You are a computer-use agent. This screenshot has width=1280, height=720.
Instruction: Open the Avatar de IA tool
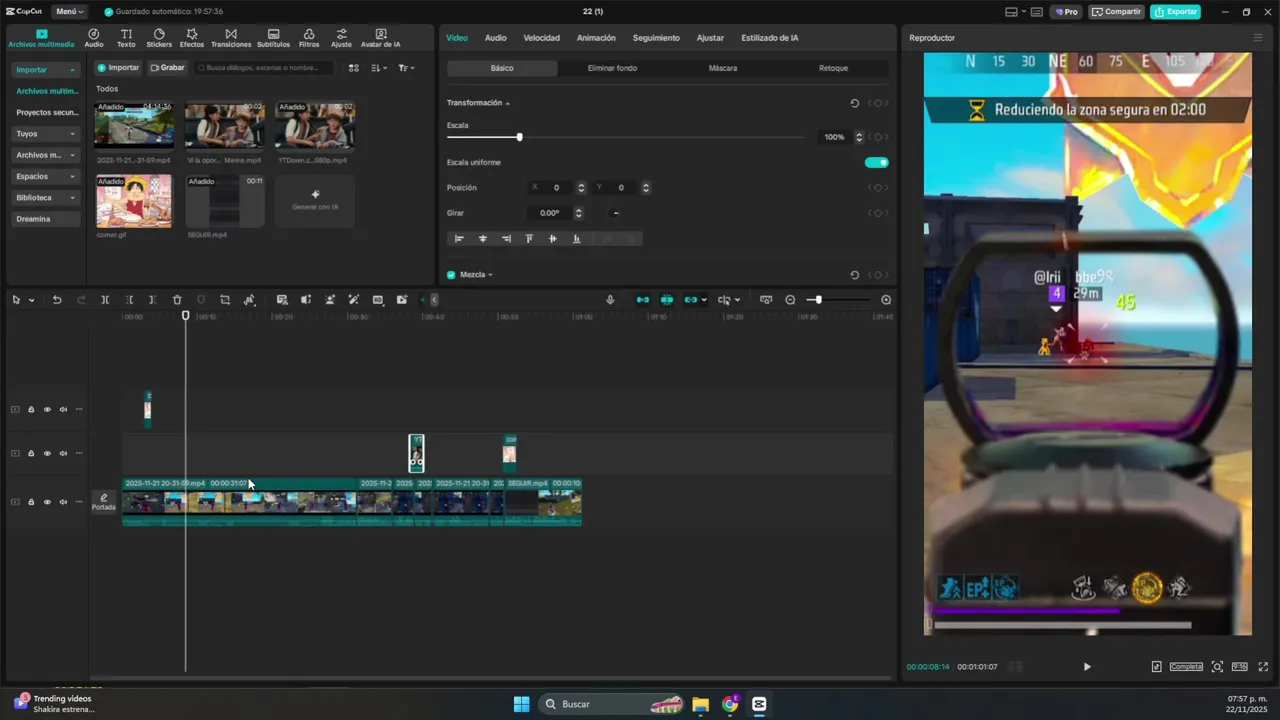pyautogui.click(x=380, y=38)
